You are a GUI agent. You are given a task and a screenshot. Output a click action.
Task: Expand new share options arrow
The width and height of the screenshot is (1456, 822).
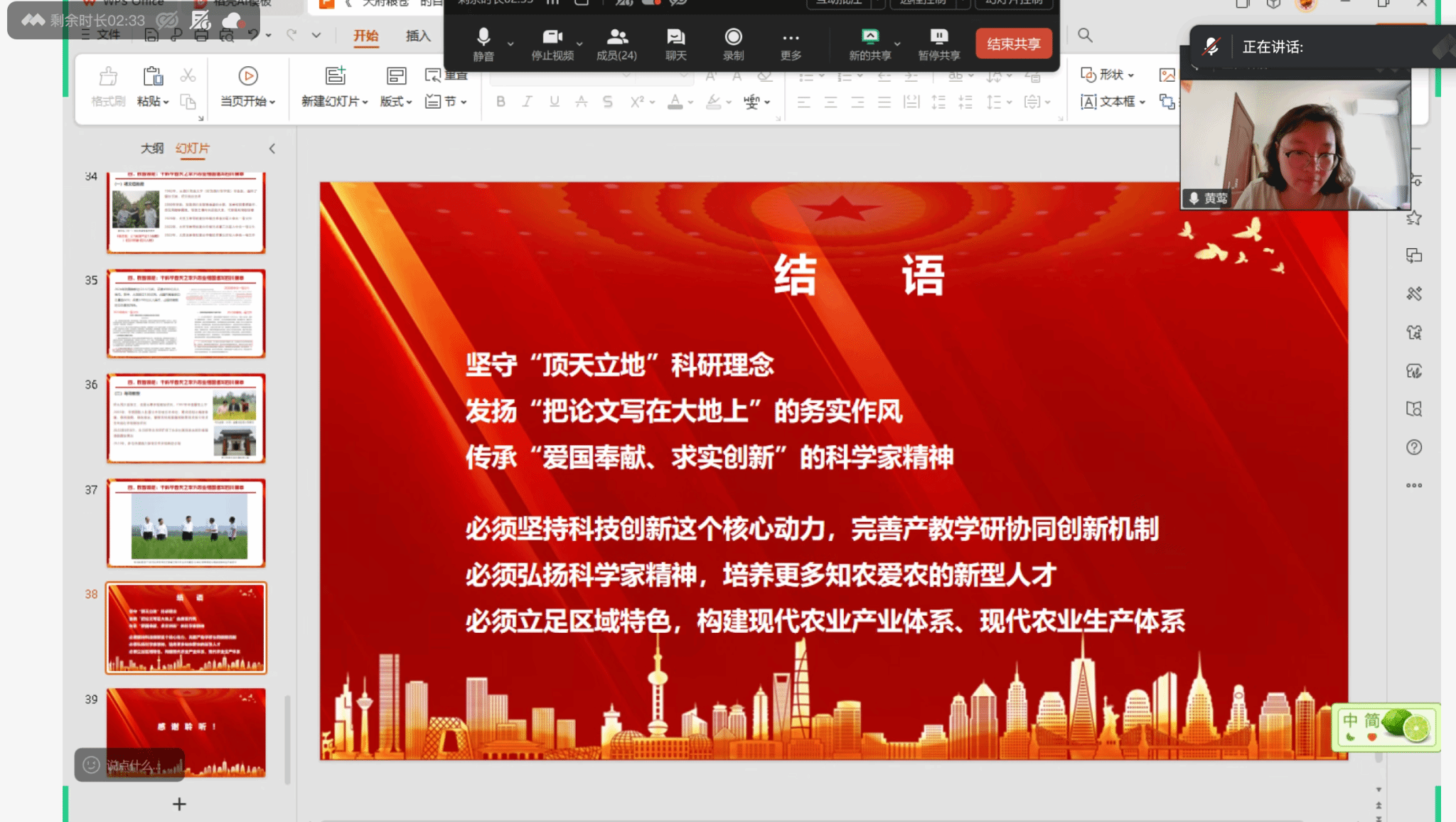point(897,44)
